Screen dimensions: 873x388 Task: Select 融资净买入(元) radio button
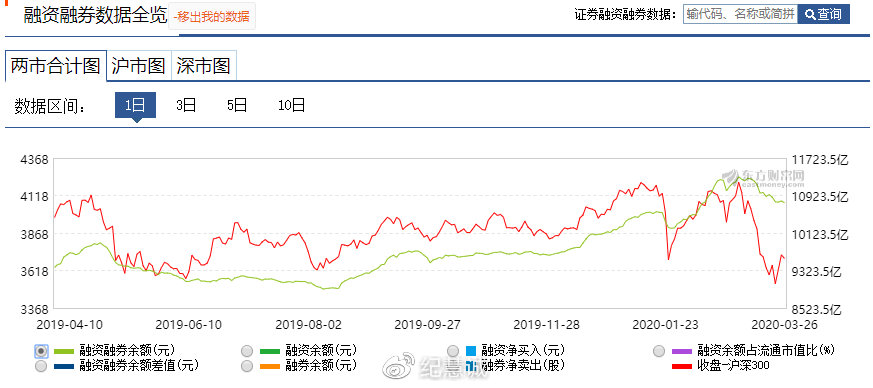[x=453, y=351]
